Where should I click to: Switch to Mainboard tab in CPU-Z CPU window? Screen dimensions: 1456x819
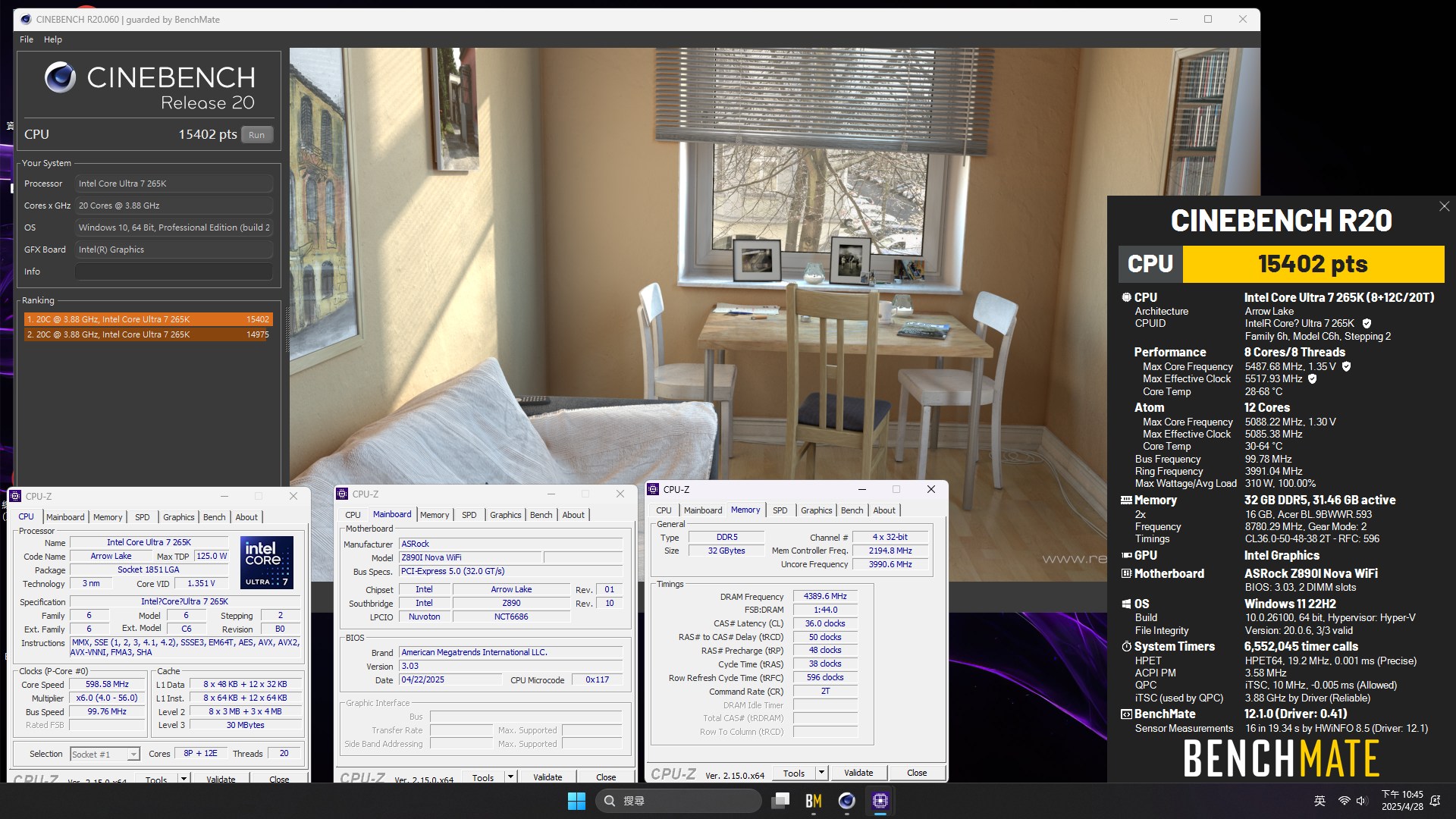point(65,517)
